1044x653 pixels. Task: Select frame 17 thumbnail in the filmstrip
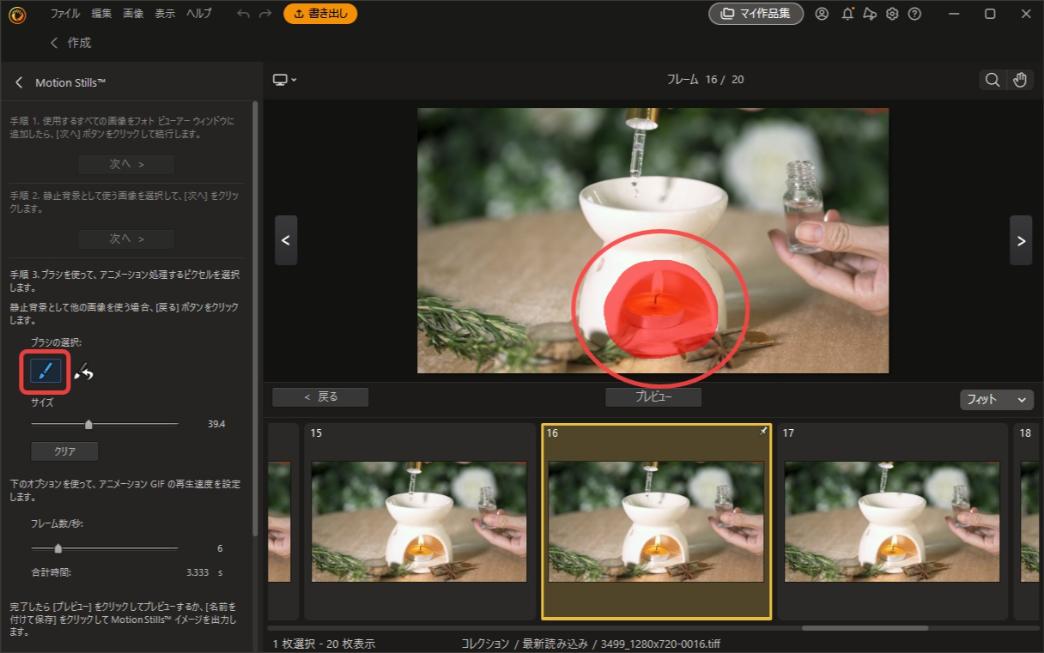(x=891, y=520)
